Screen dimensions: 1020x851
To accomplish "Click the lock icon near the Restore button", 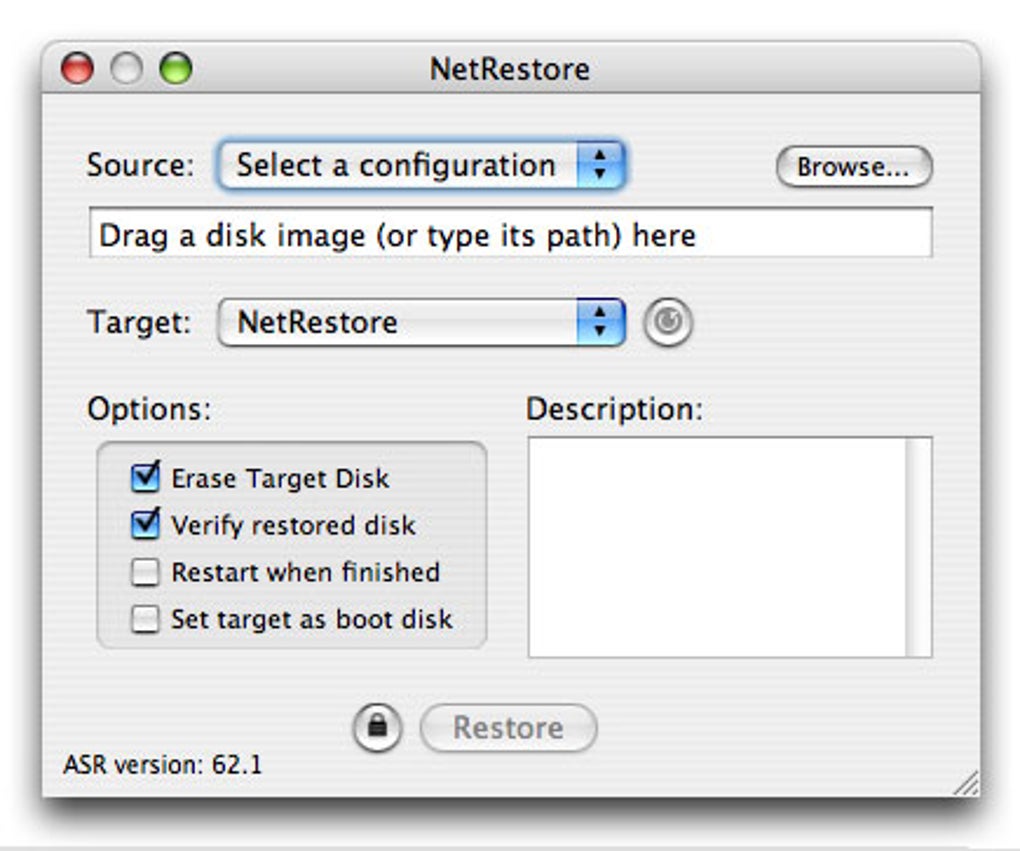I will coord(377,727).
